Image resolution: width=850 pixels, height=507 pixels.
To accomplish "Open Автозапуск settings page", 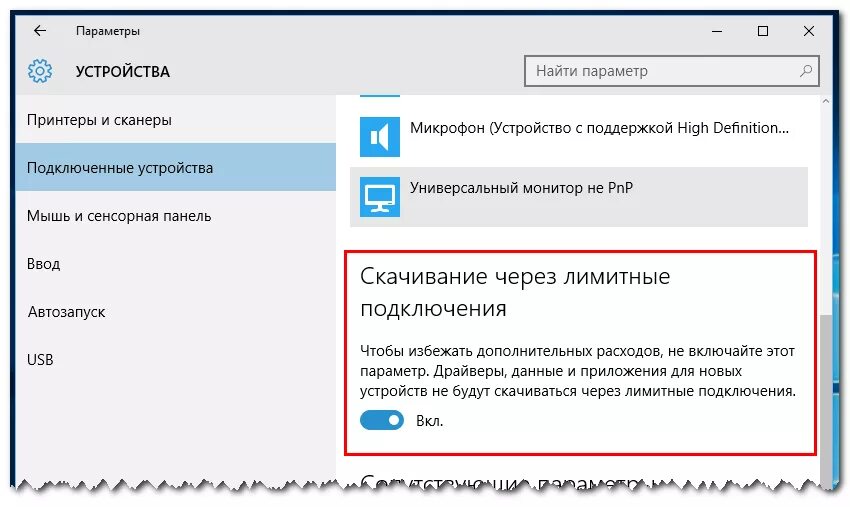I will tap(176, 312).
